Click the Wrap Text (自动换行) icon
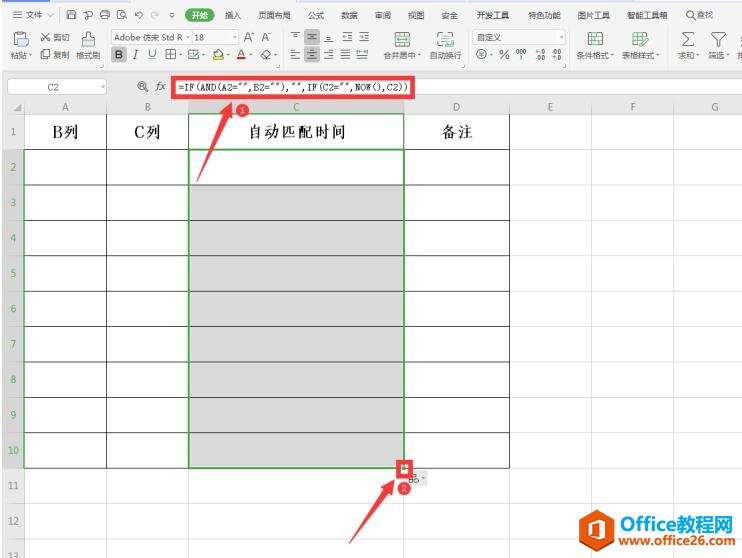Viewport: 742px width, 558px height. (x=445, y=39)
